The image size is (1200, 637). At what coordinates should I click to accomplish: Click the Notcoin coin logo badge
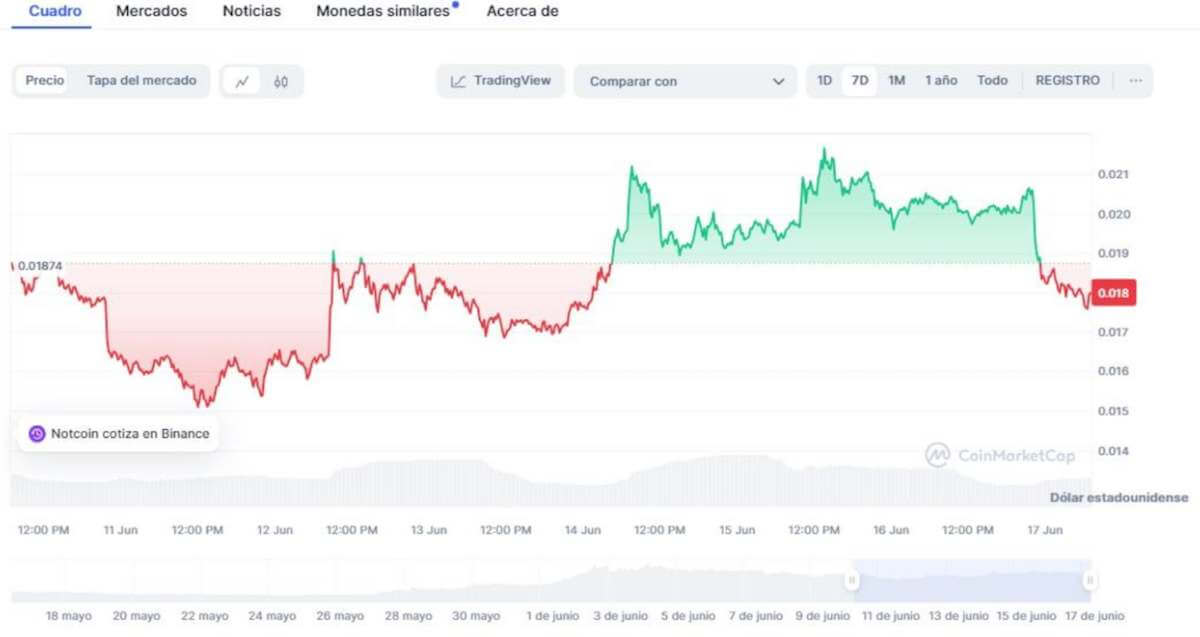point(38,433)
